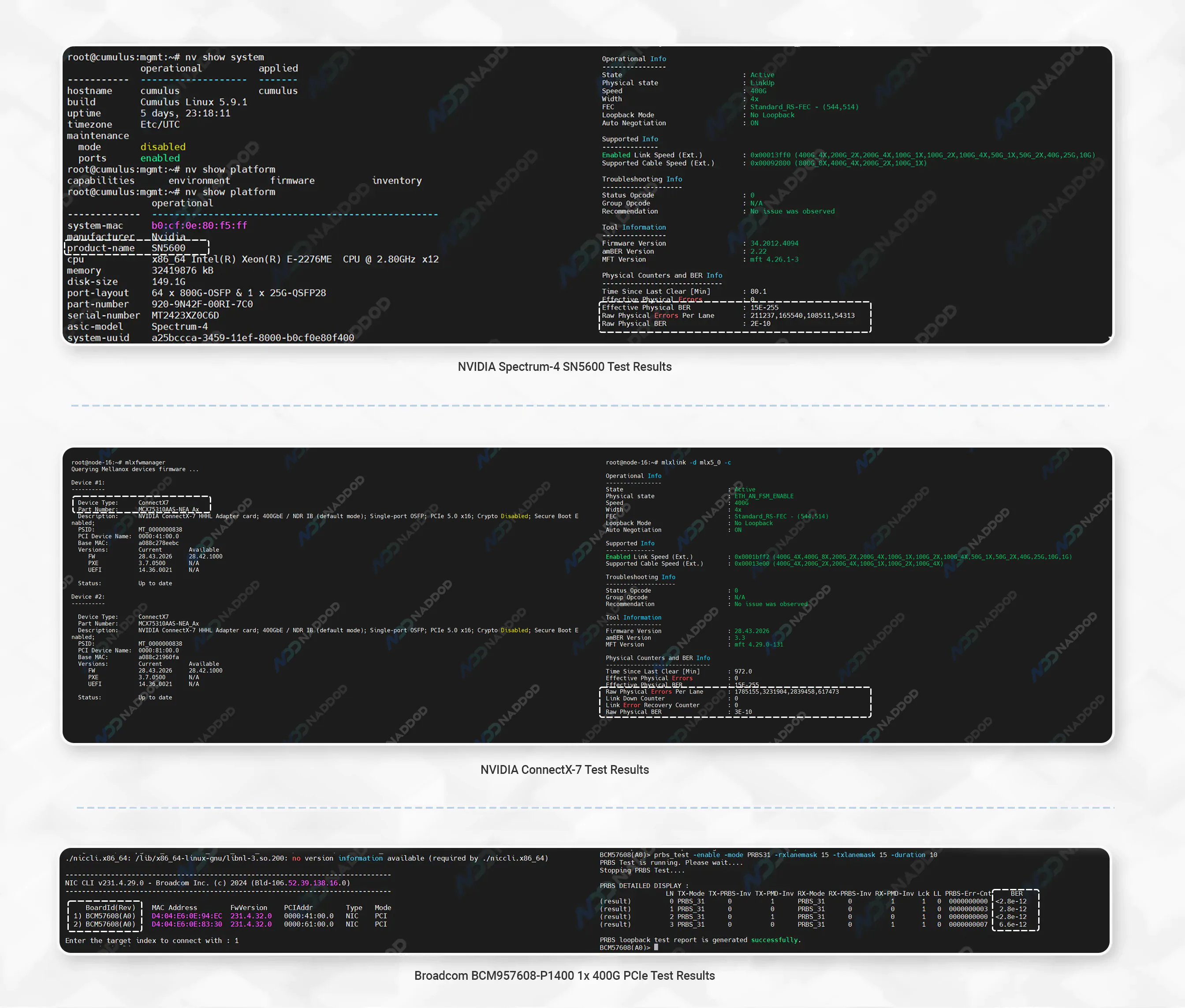The image size is (1185, 1008).
Task: Click the part-number "920-9N42F-00RI-7C0"
Action: (202, 304)
